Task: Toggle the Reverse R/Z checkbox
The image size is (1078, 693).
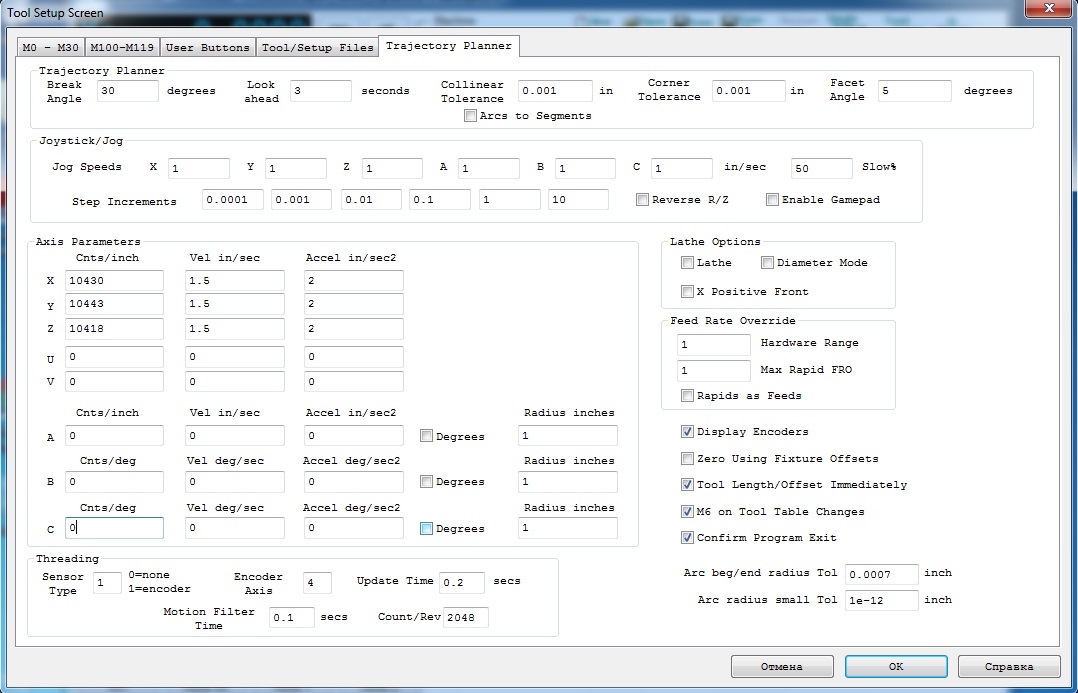Action: pyautogui.click(x=643, y=200)
